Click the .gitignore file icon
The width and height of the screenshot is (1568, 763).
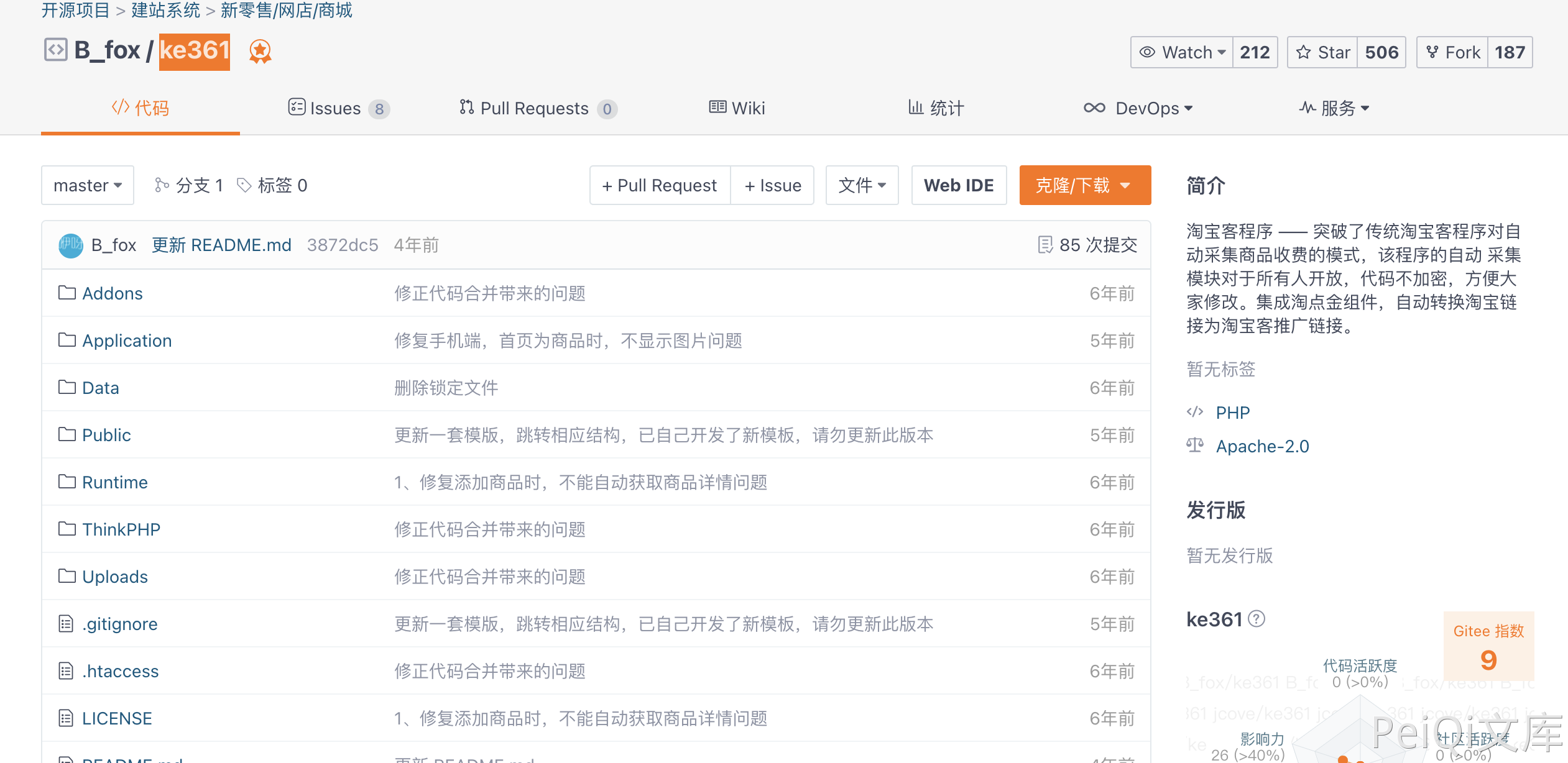click(x=66, y=623)
